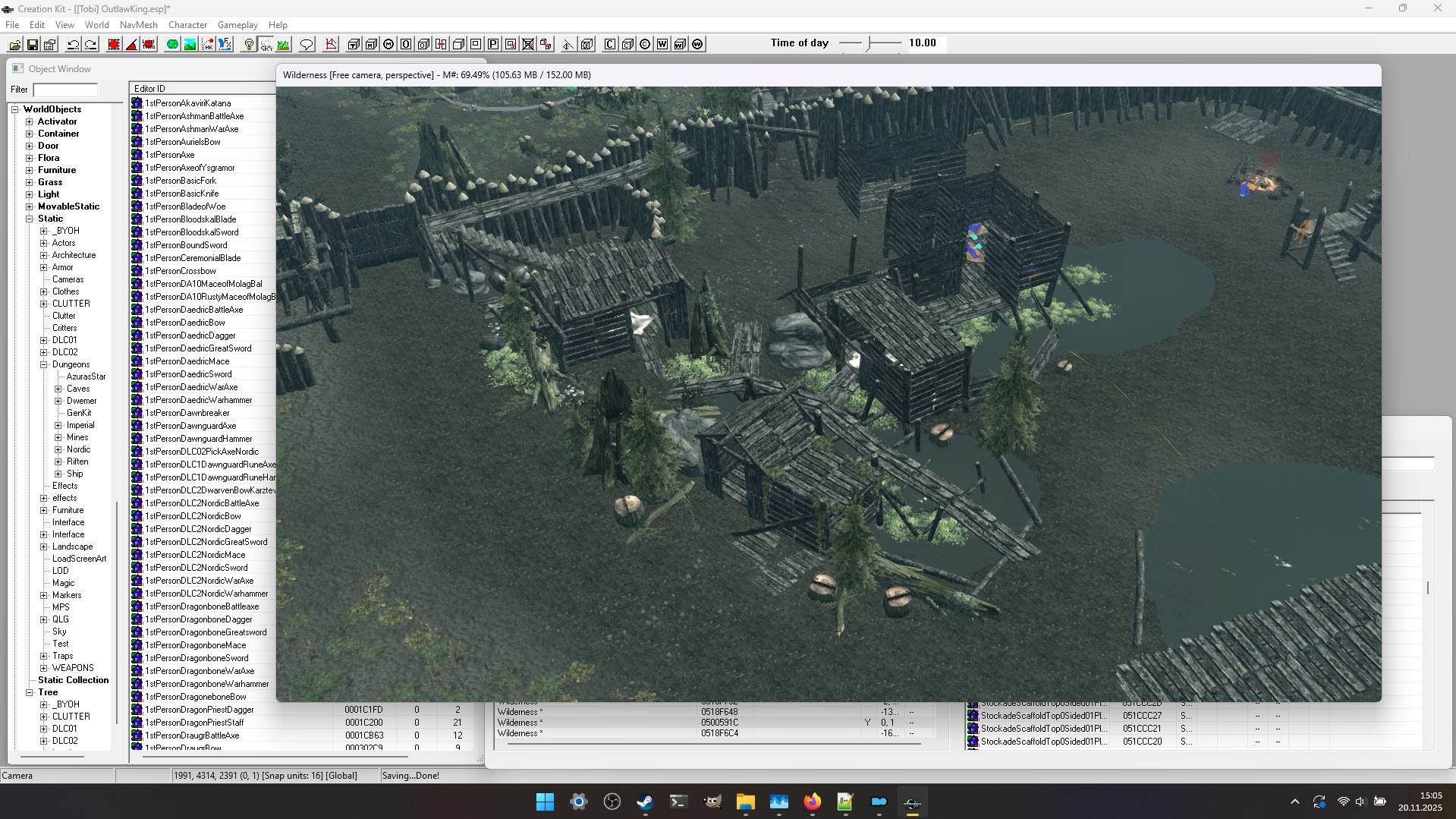
Task: Toggle snap to grid icon
Action: click(x=114, y=45)
